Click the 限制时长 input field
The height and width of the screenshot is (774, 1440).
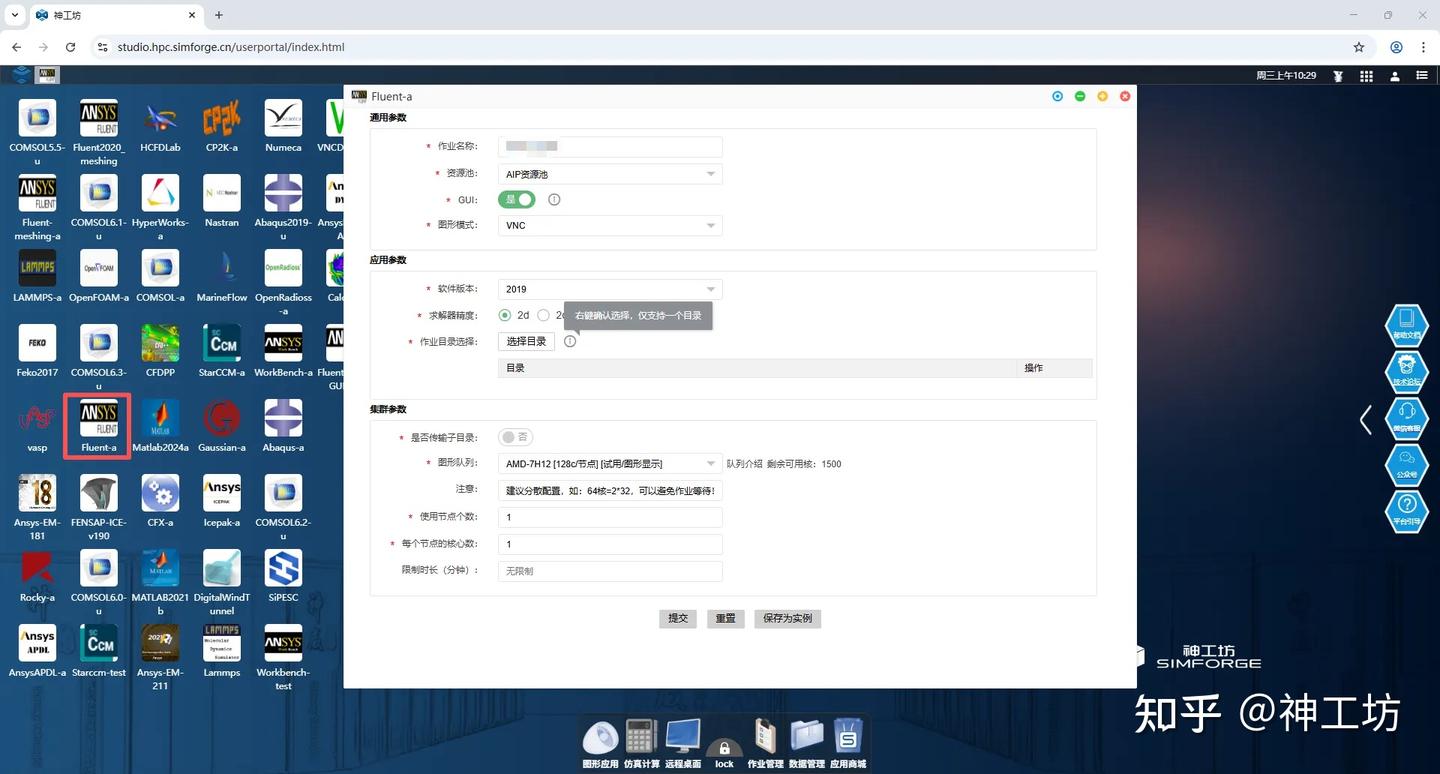(x=610, y=571)
